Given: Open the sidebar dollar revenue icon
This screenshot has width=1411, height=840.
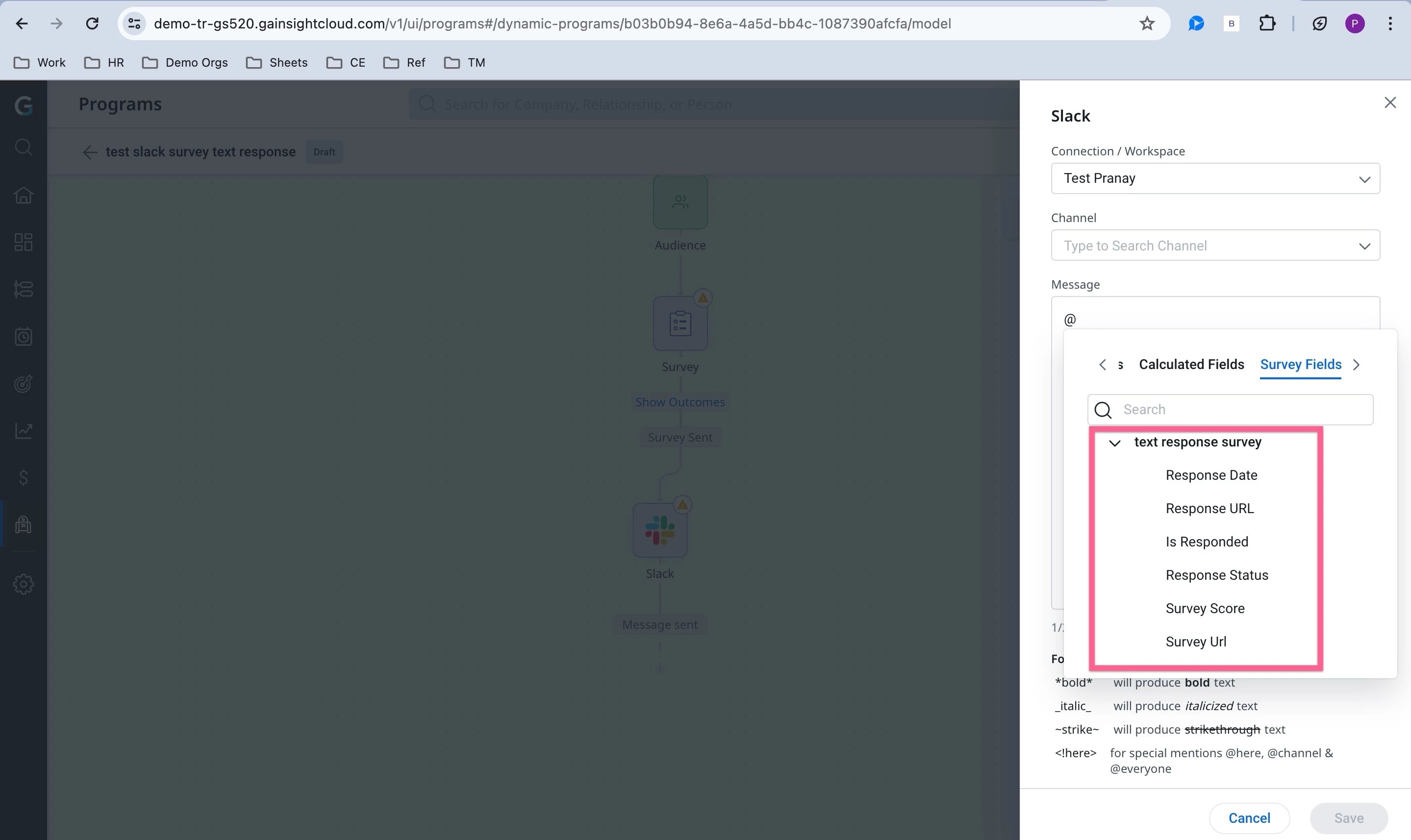Looking at the screenshot, I should (x=23, y=478).
